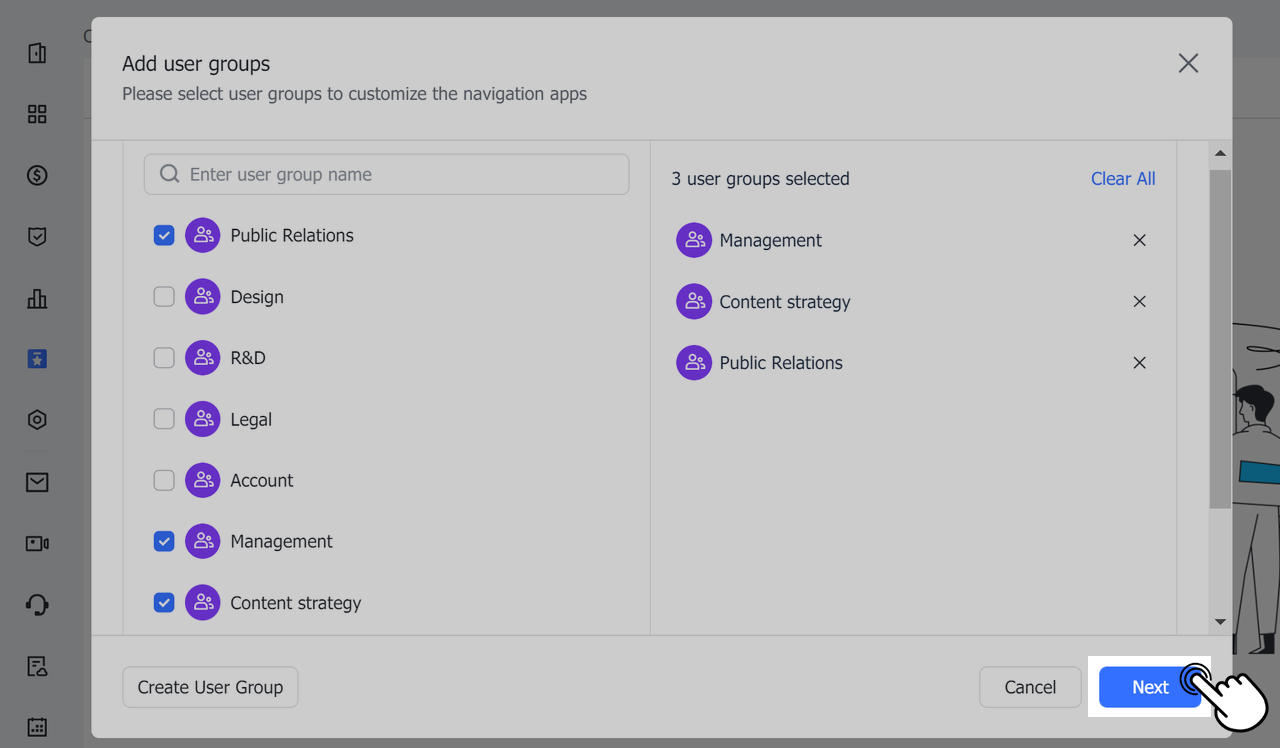Open the billing dollar icon in sidebar

click(37, 175)
